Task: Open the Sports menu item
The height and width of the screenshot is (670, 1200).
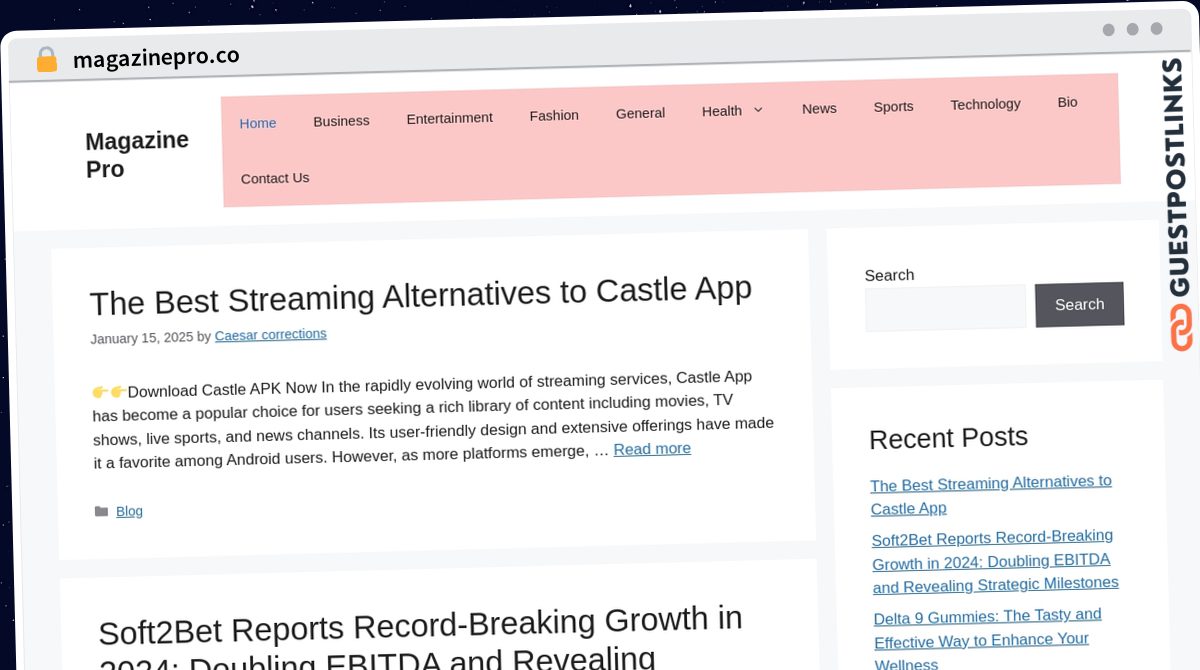Action: [x=893, y=106]
